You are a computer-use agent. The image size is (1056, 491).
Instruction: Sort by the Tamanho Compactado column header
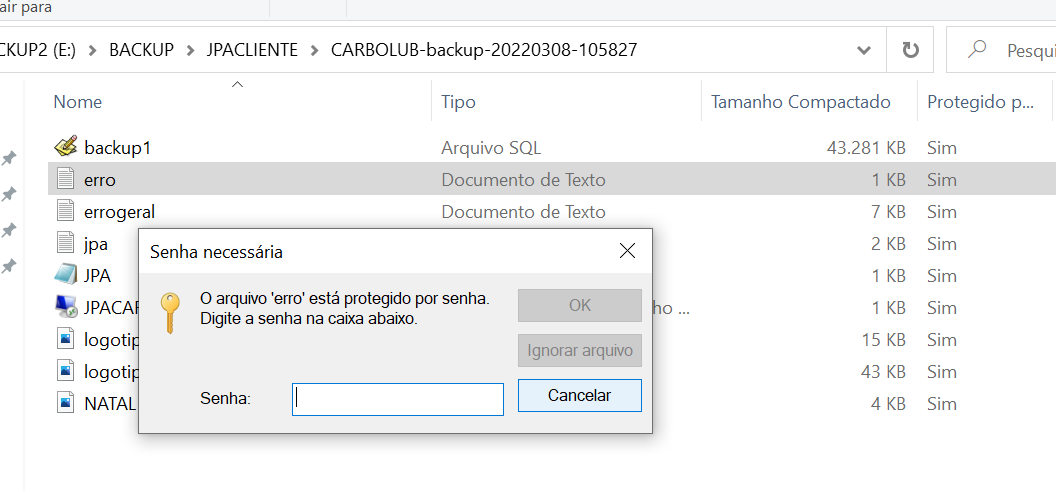coord(800,102)
